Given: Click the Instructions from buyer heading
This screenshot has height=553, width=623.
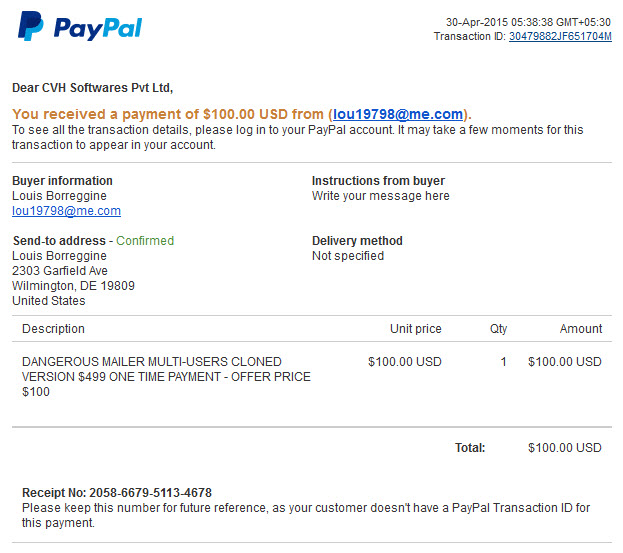Looking at the screenshot, I should (x=378, y=181).
